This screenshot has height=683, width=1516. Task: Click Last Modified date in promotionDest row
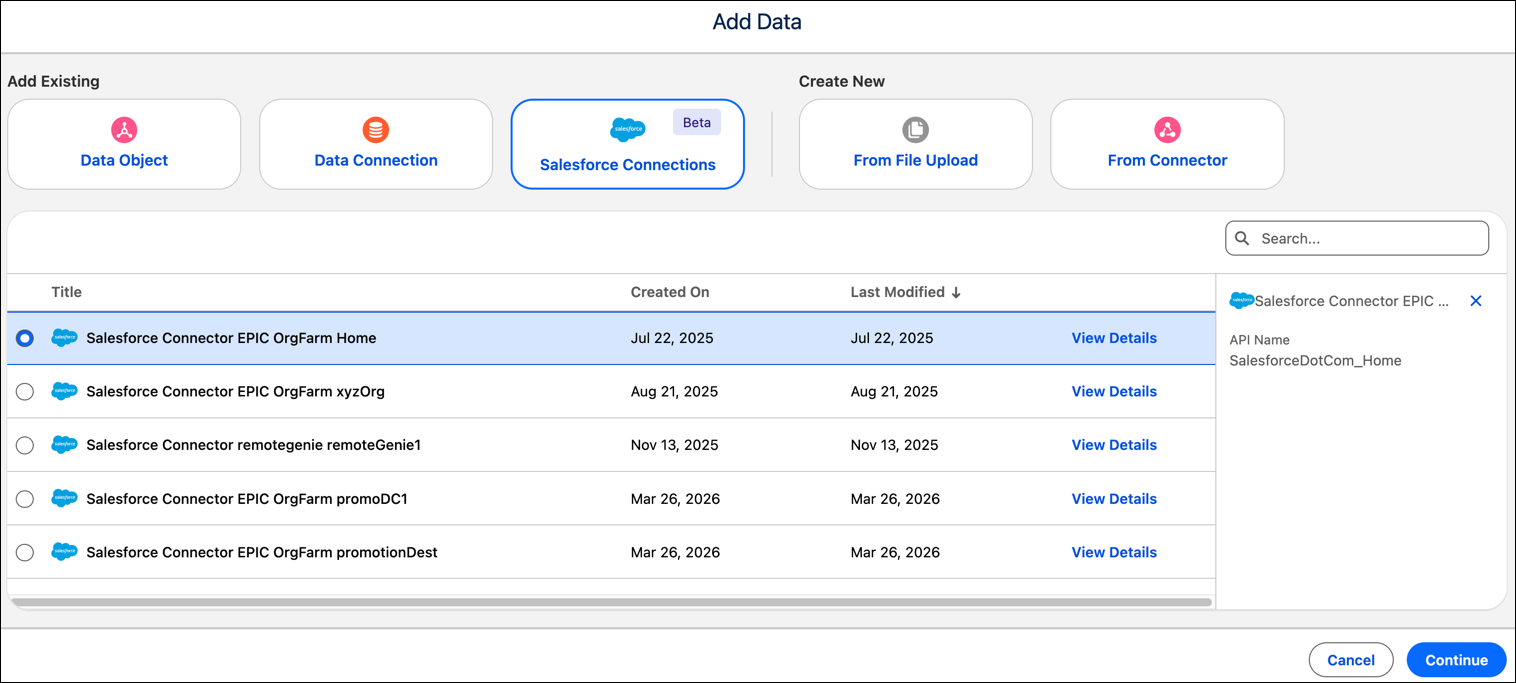point(895,552)
